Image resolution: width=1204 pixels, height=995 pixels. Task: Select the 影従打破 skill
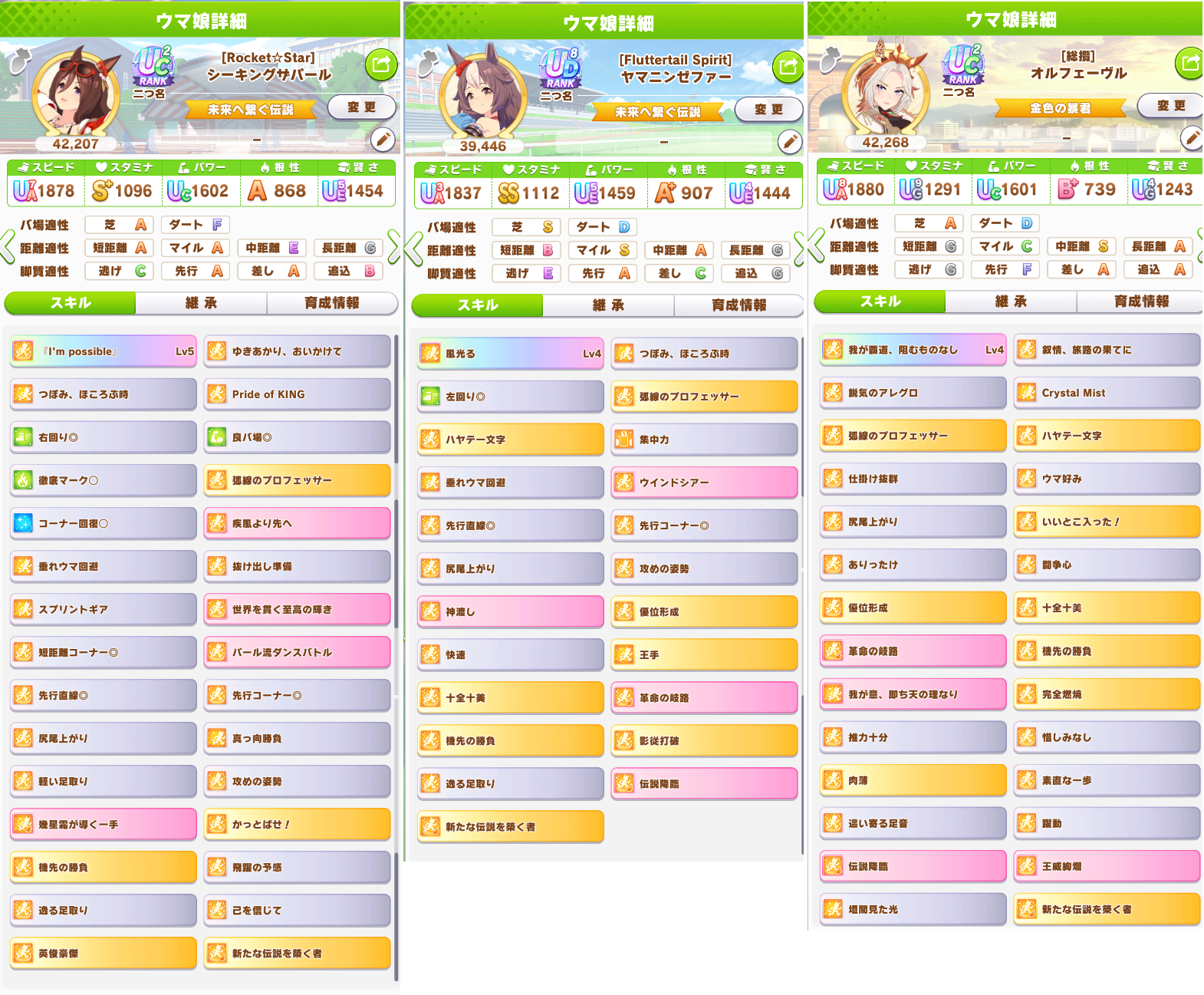(x=705, y=741)
